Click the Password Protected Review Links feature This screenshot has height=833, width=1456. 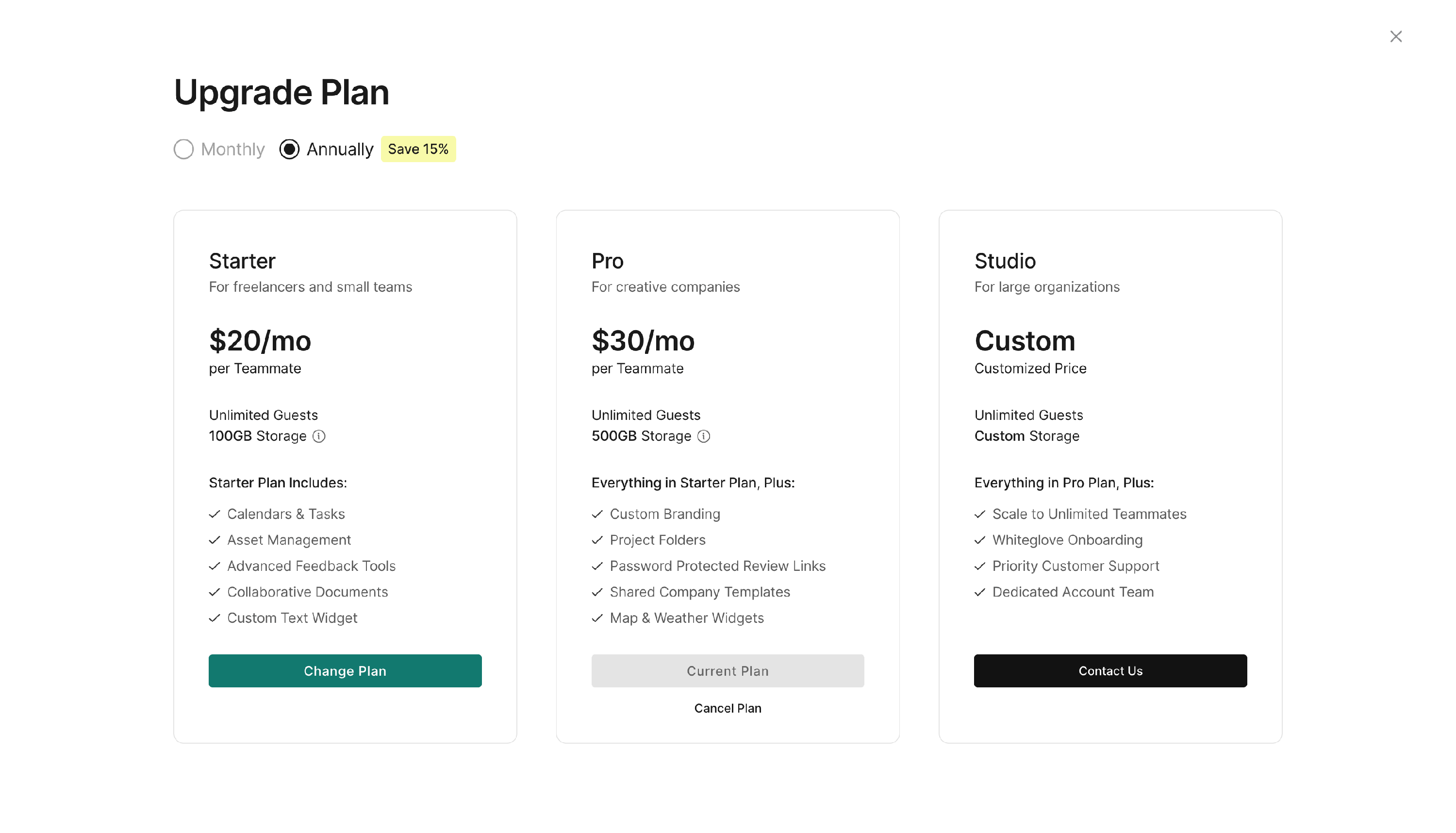717,566
